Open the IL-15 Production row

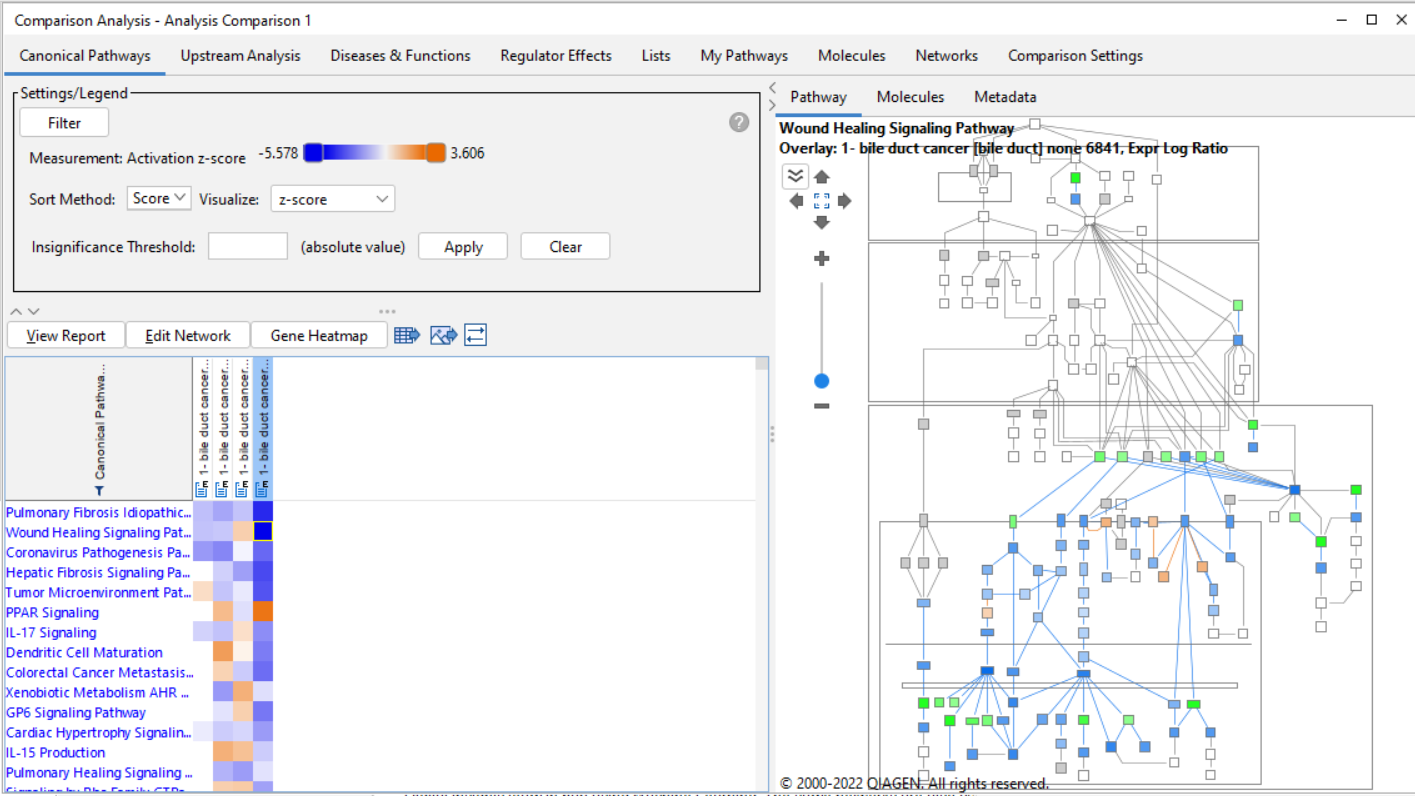pos(98,752)
